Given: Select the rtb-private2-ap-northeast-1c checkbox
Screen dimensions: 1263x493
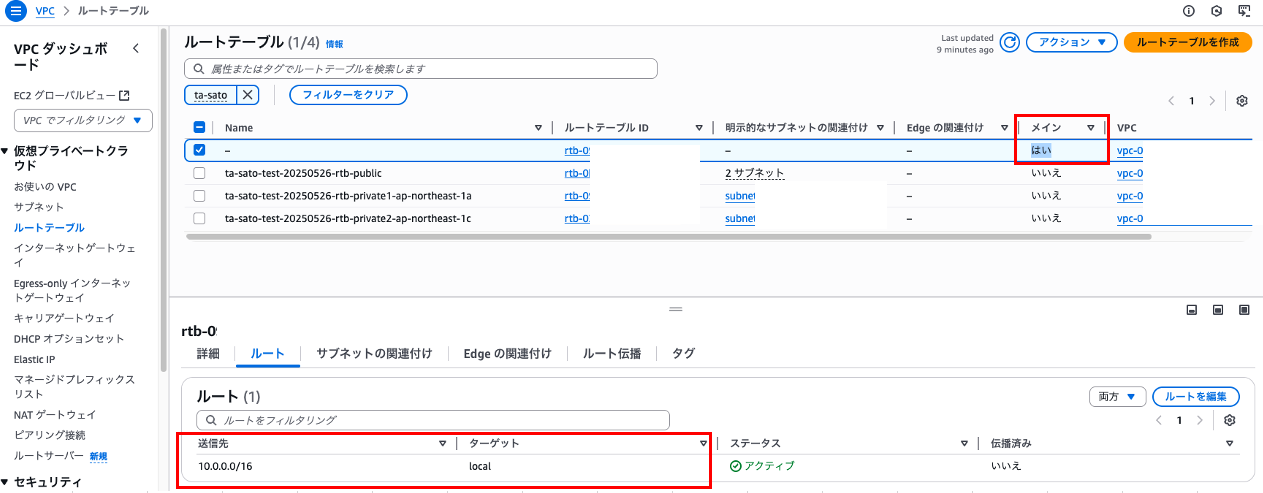Looking at the screenshot, I should [200, 218].
